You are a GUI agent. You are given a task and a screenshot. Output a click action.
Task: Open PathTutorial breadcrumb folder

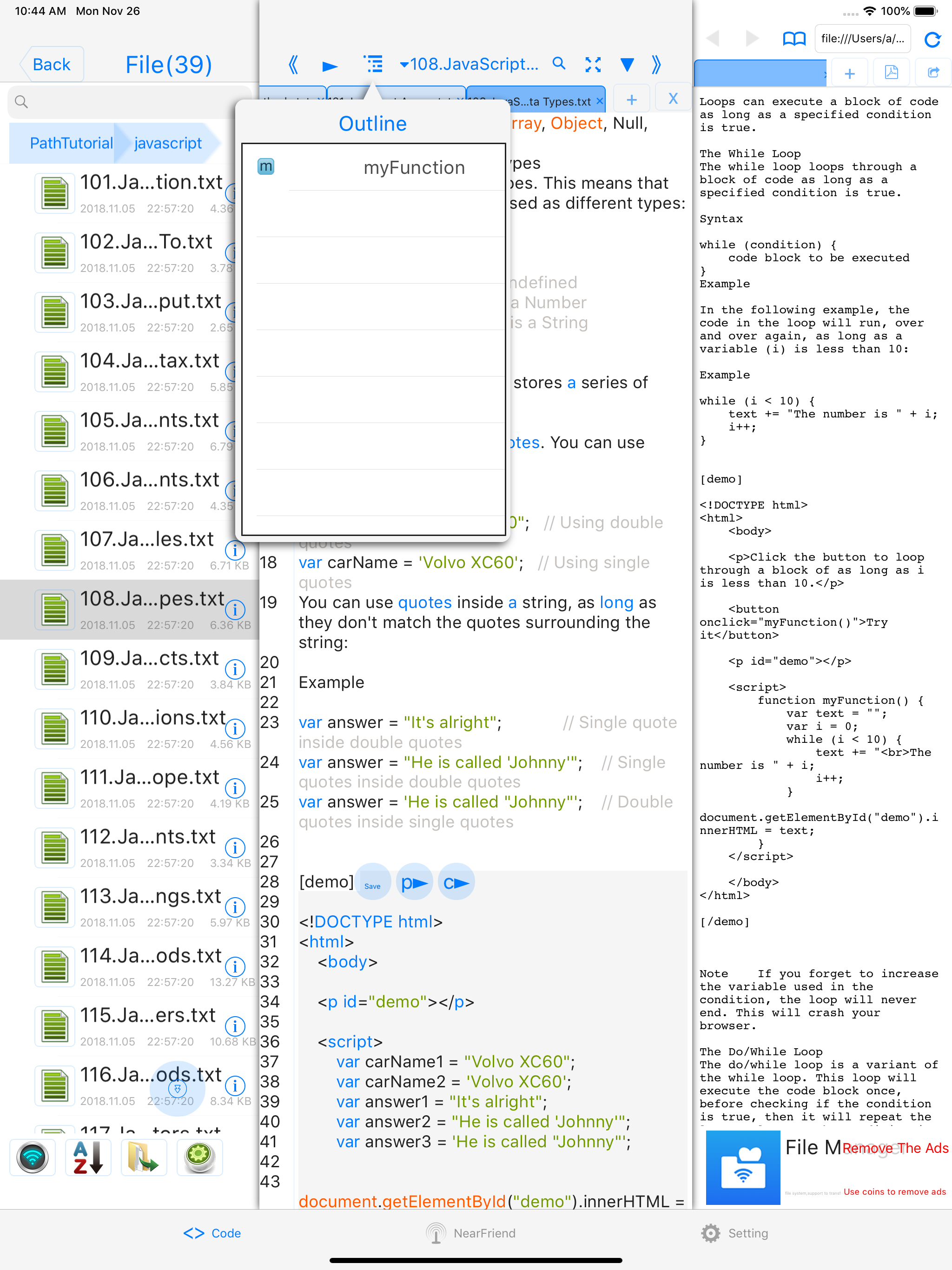[71, 143]
